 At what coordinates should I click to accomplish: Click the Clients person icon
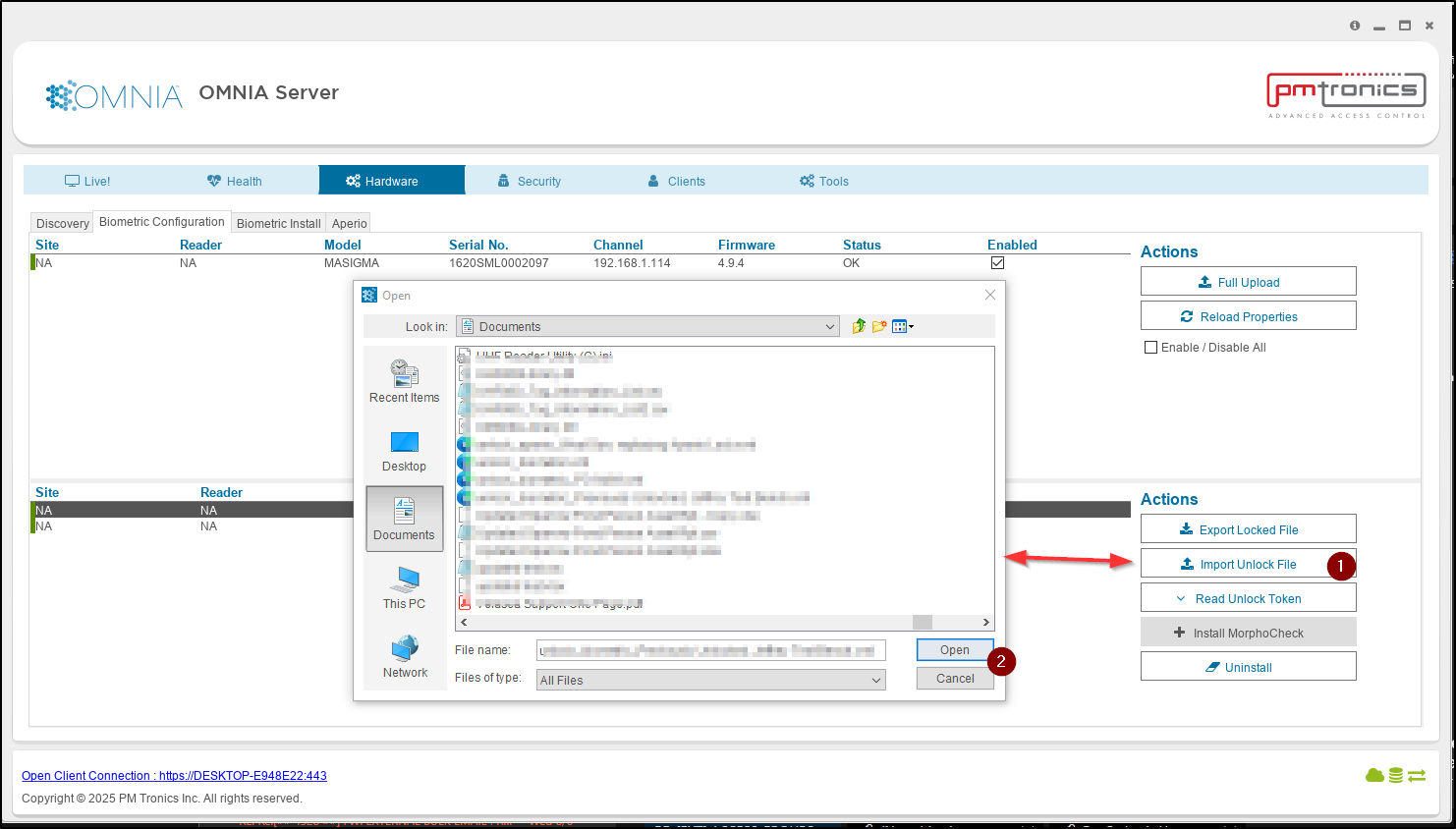point(653,181)
